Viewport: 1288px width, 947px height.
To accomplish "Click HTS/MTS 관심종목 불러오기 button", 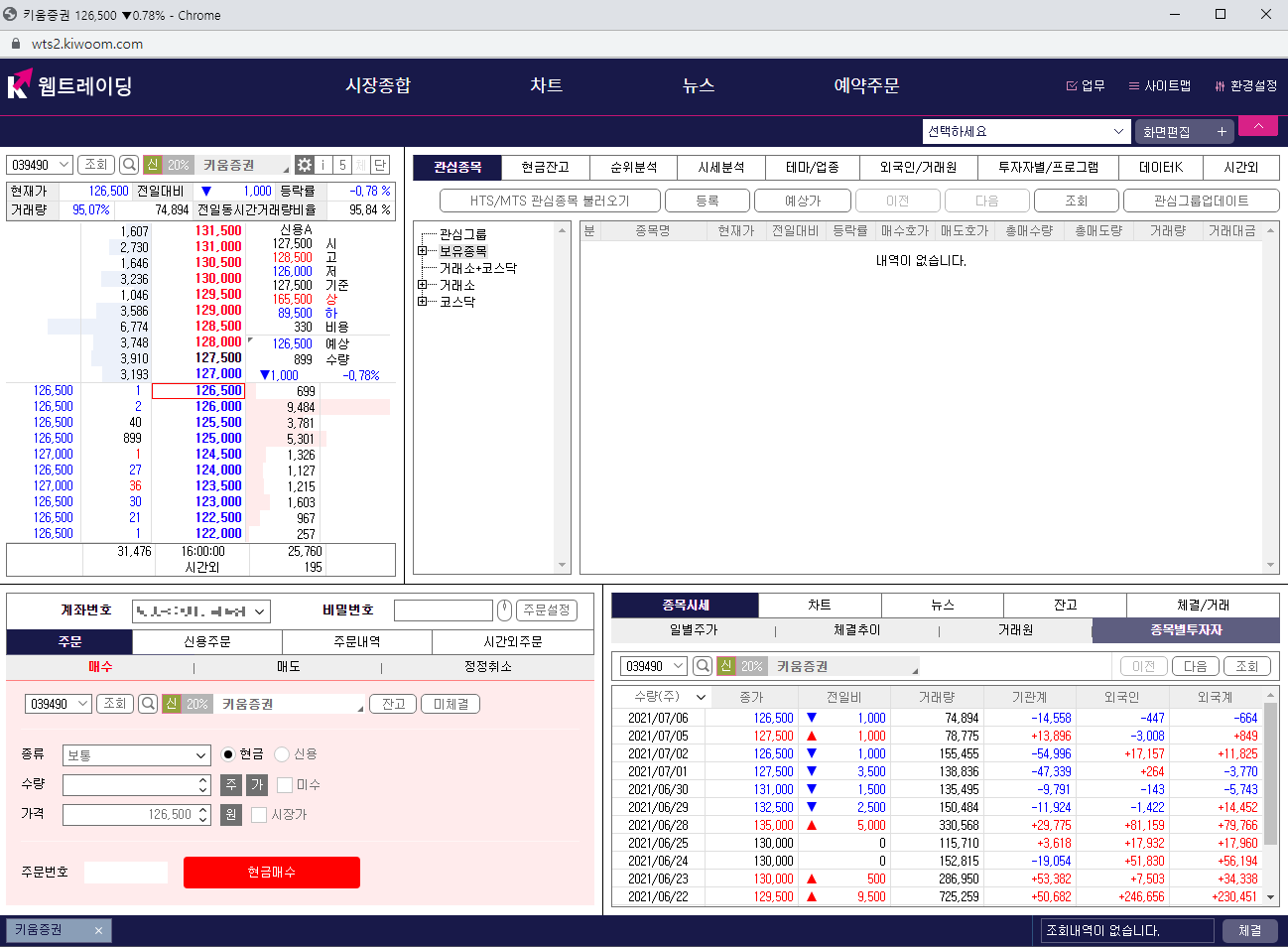I will point(550,201).
